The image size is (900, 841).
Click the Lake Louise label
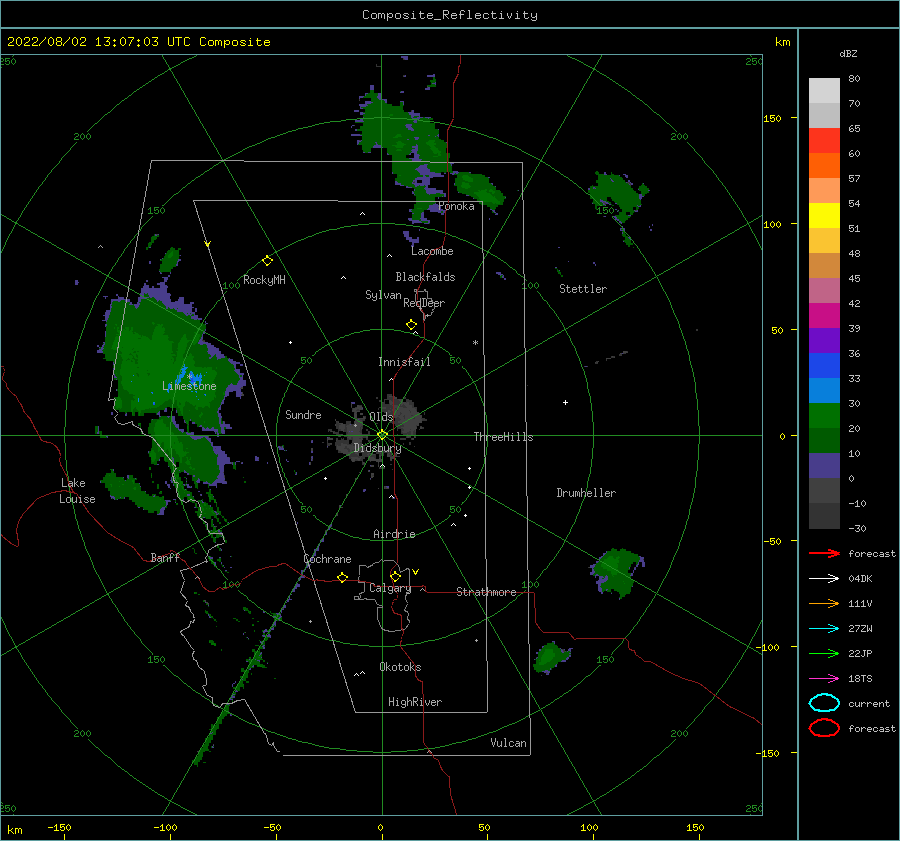pos(78,491)
